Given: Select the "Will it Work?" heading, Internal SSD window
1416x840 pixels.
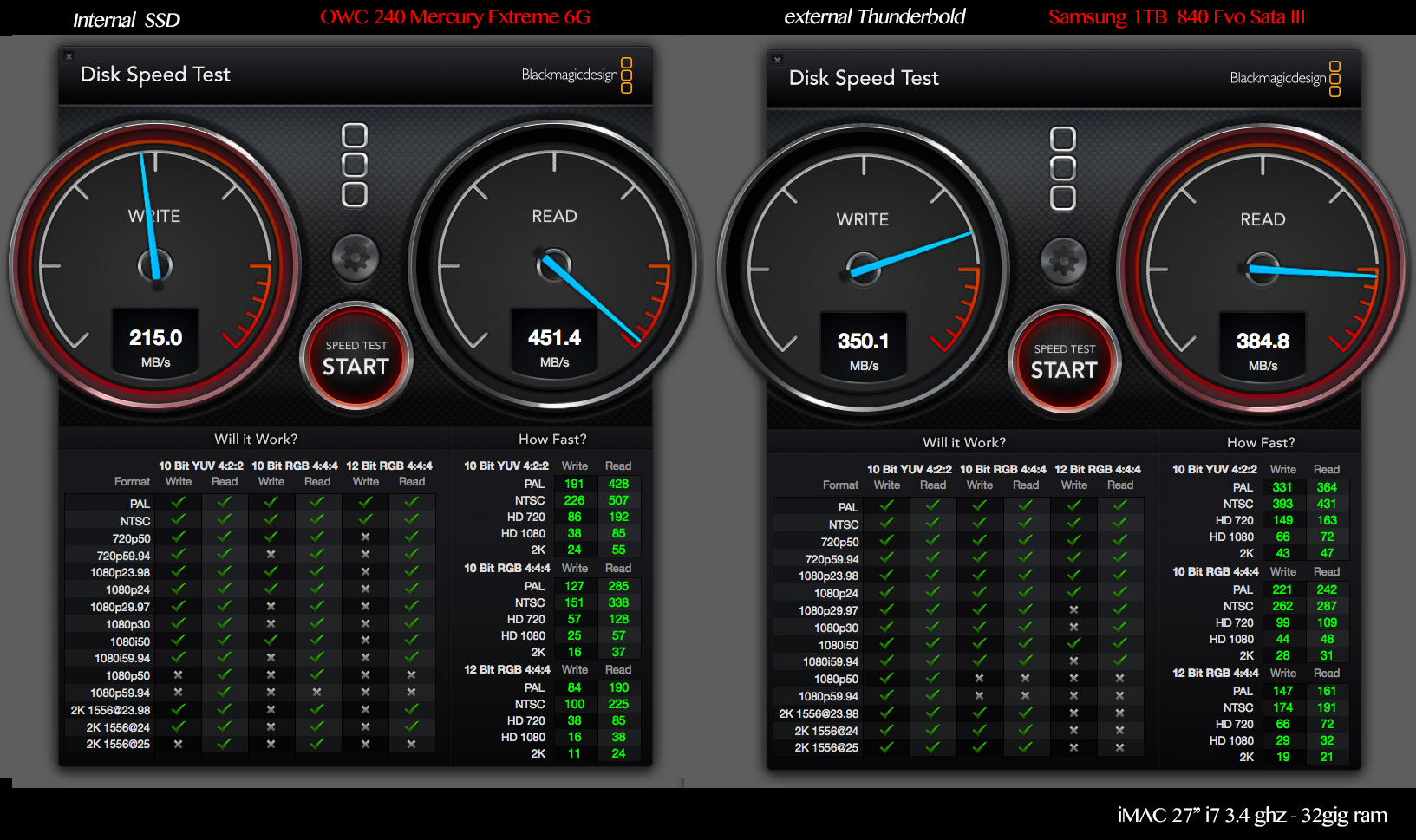Looking at the screenshot, I should (256, 440).
